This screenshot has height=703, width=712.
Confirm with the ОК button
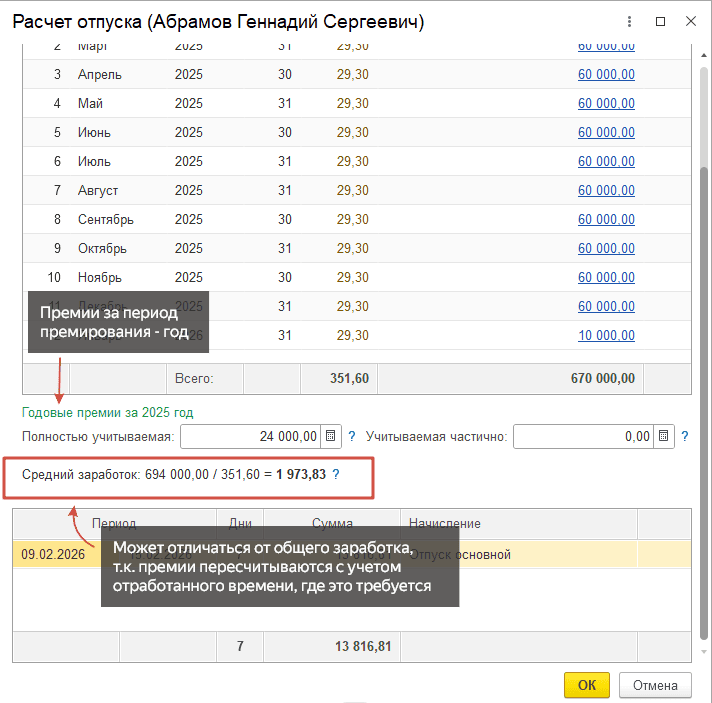click(x=586, y=685)
